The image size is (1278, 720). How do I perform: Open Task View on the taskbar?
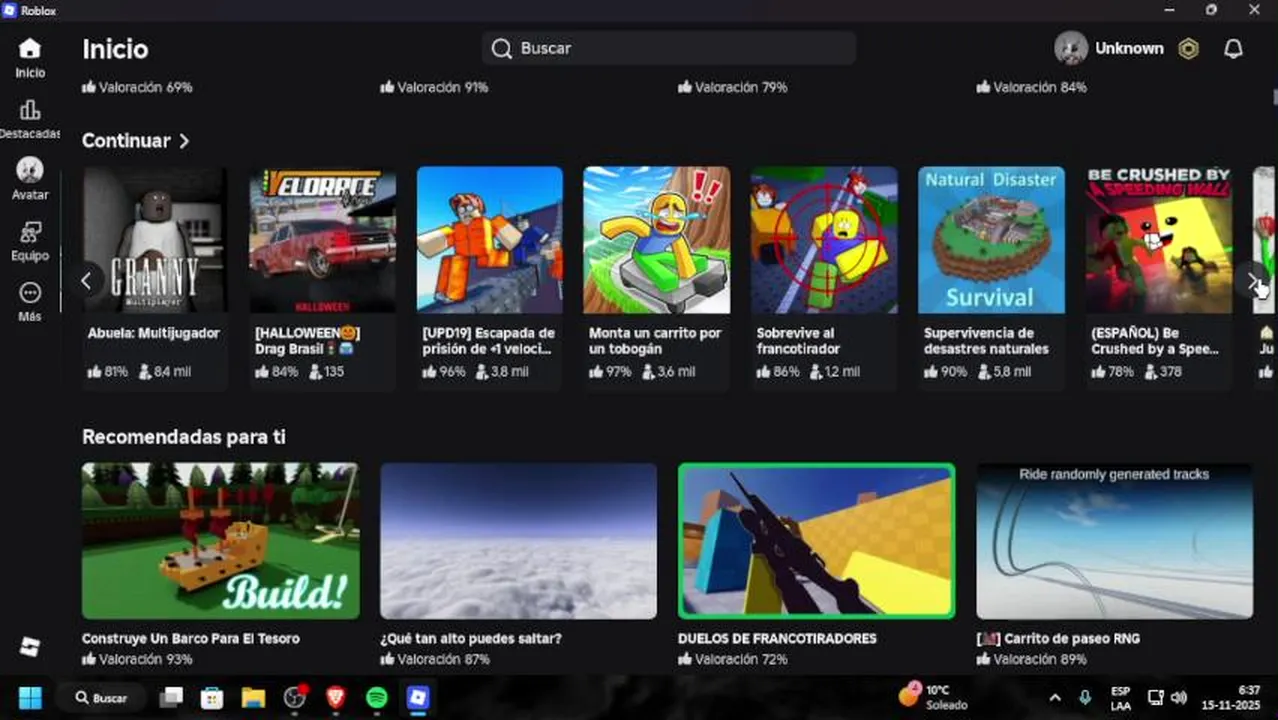click(x=171, y=697)
